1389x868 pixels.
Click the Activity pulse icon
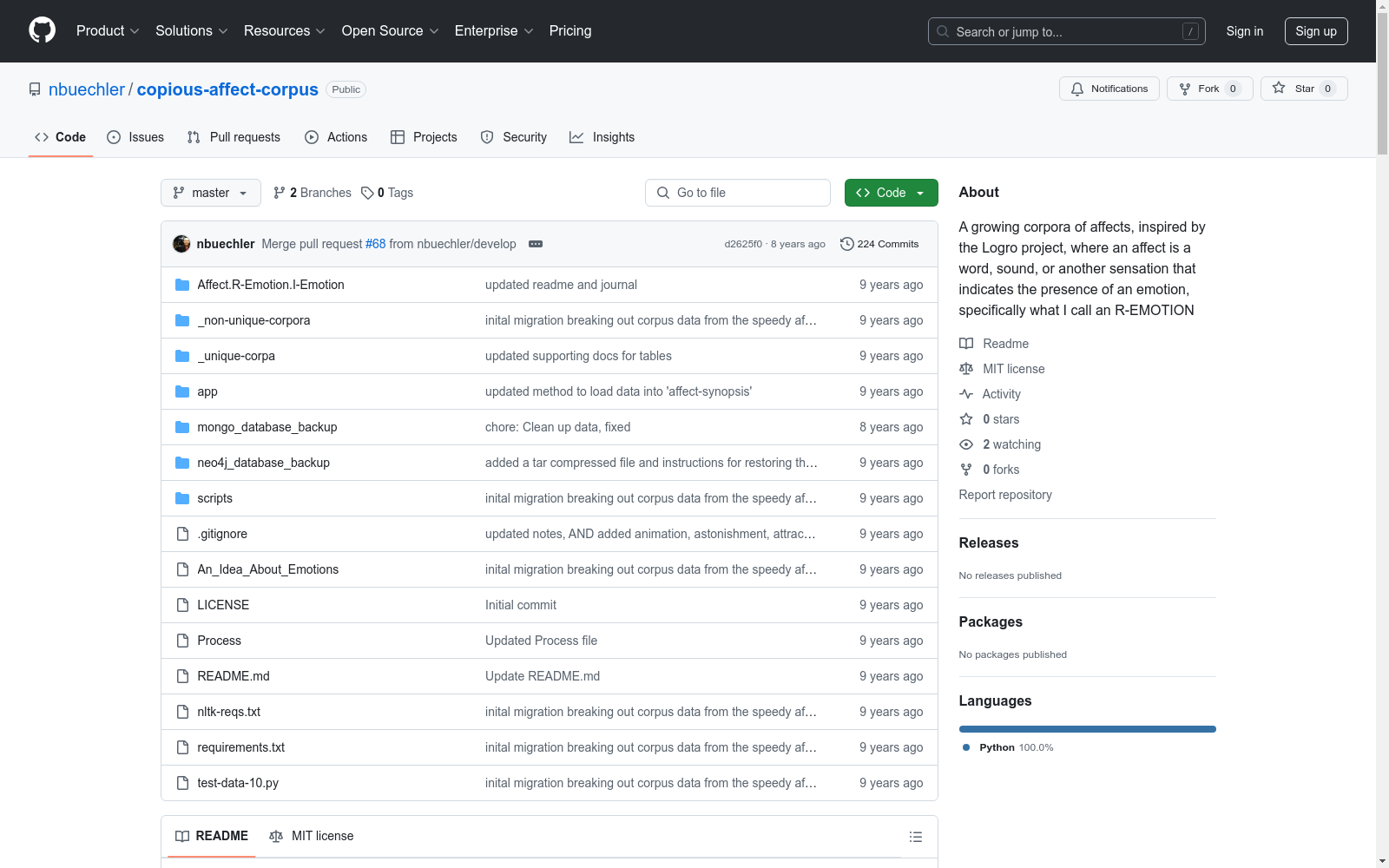[966, 394]
